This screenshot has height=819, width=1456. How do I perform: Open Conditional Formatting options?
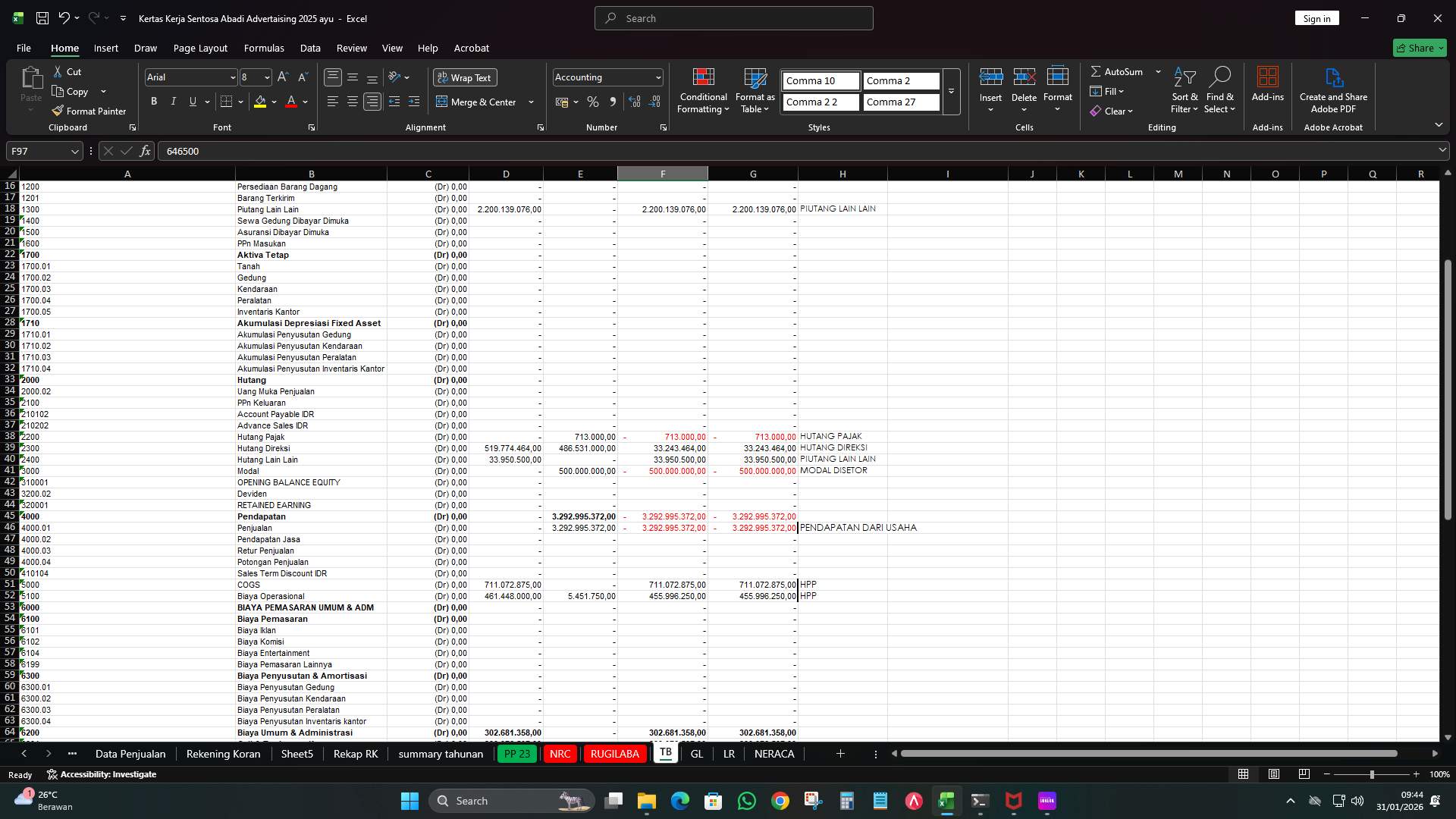[703, 91]
